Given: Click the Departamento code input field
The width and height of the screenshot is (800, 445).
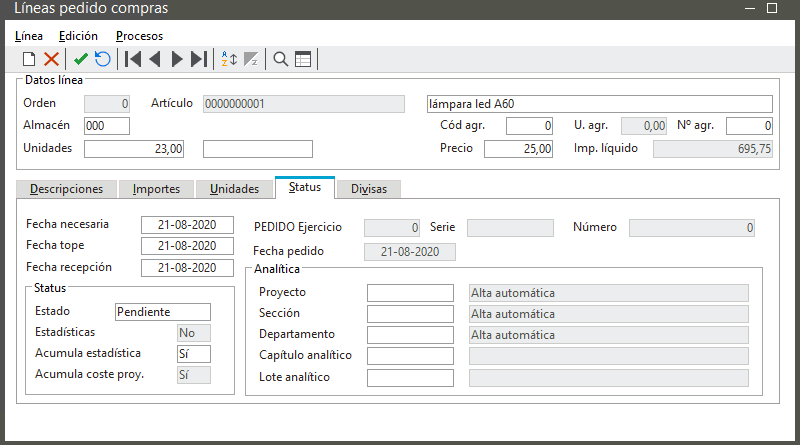Looking at the screenshot, I should (410, 335).
